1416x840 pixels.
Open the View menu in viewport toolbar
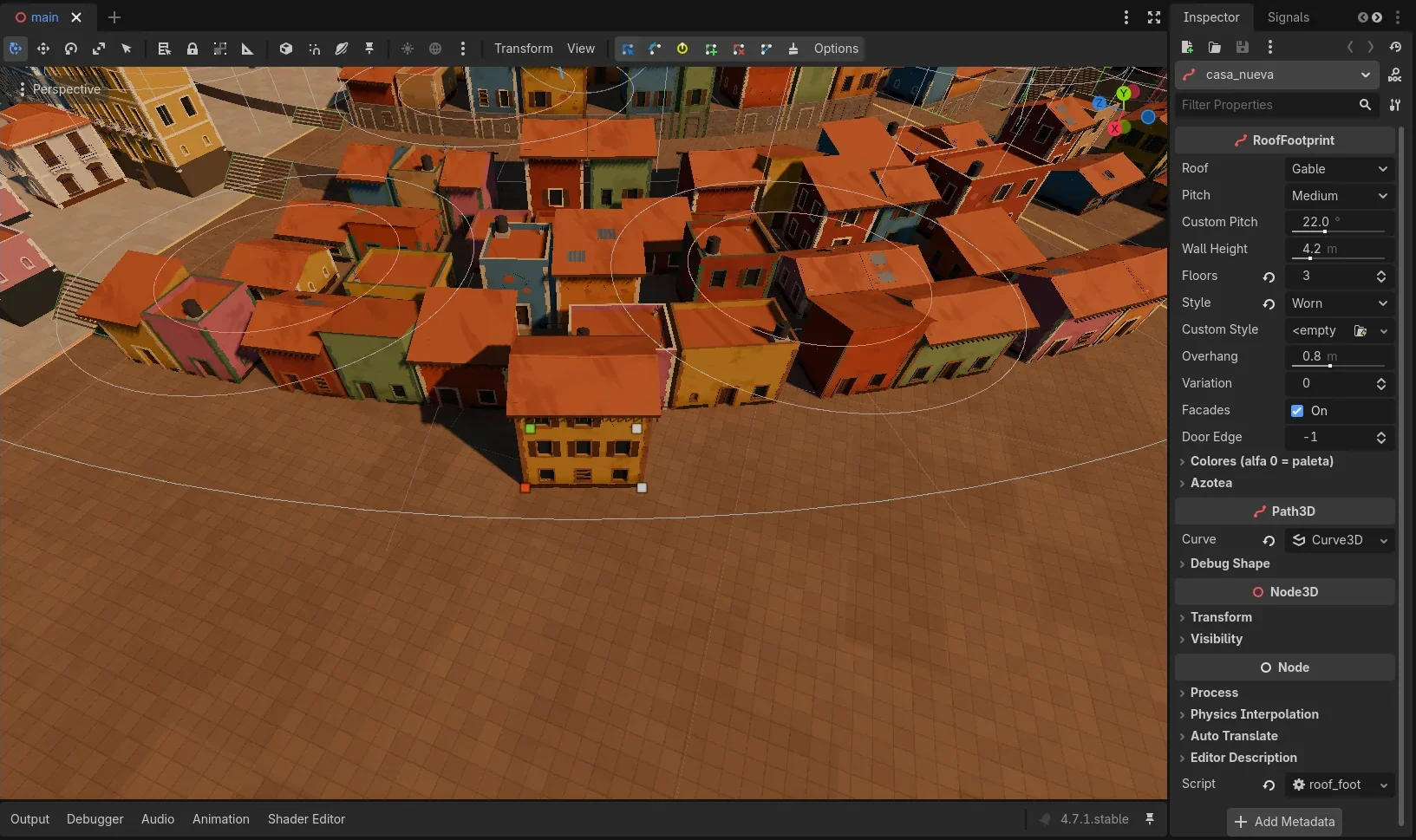[x=581, y=49]
